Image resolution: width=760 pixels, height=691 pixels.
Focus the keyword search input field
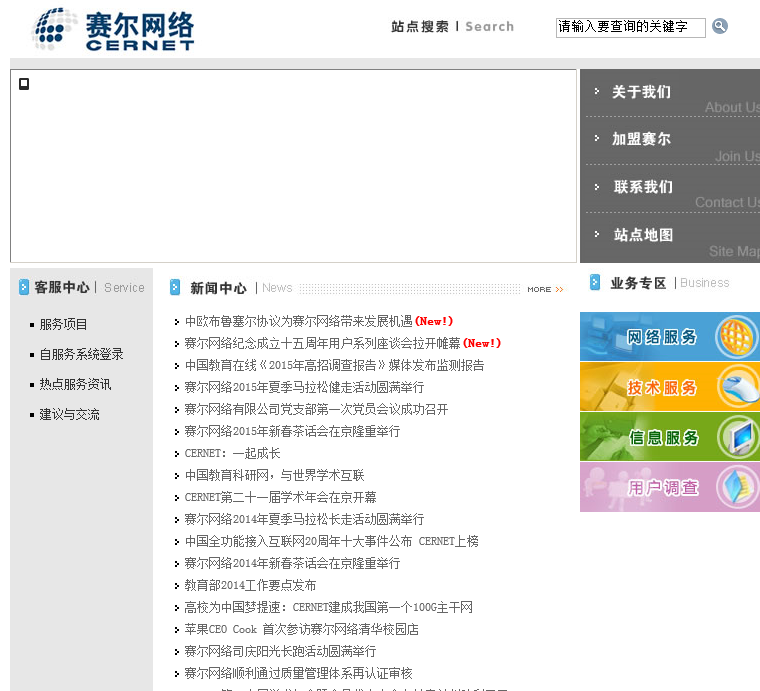point(630,27)
